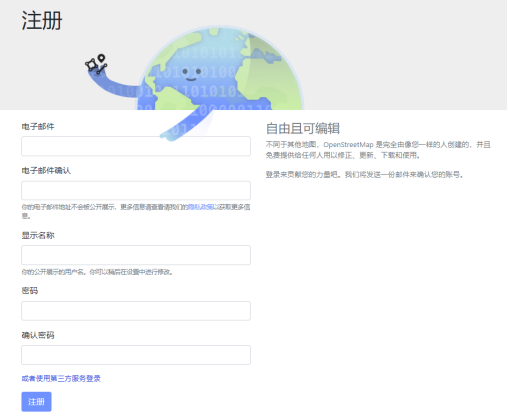Focus the 电子邮件确认 input field
The width and height of the screenshot is (508, 418).
click(x=136, y=191)
